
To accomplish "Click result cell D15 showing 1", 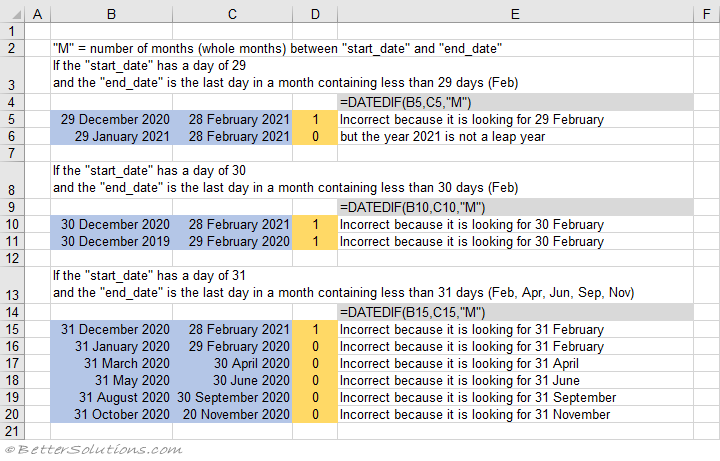I will point(315,329).
